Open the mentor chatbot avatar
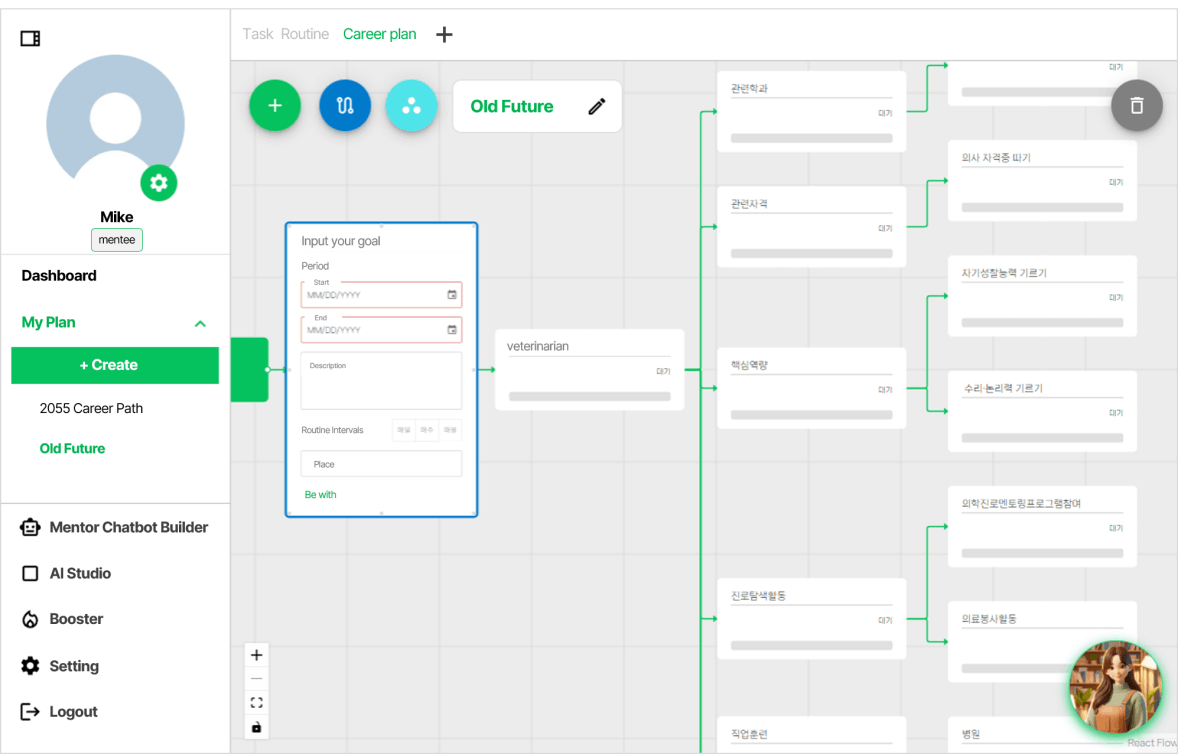The image size is (1178, 754). click(x=1115, y=689)
